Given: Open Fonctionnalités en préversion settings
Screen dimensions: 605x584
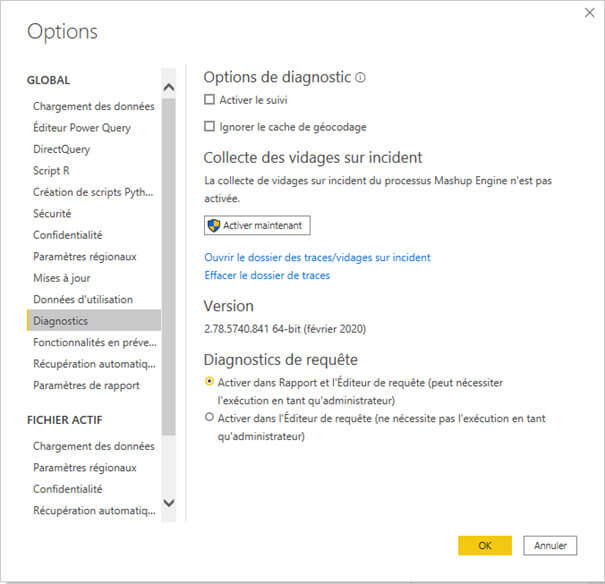Looking at the screenshot, I should [x=93, y=342].
